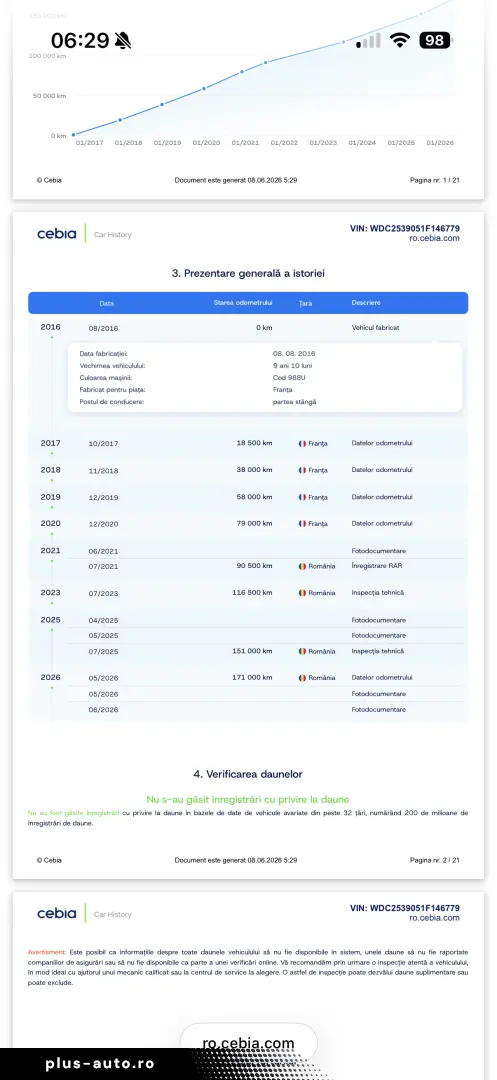Viewport: 497px width, 1080px height.
Task: Click the 50 000 km chart axis label
Action: [x=50, y=96]
